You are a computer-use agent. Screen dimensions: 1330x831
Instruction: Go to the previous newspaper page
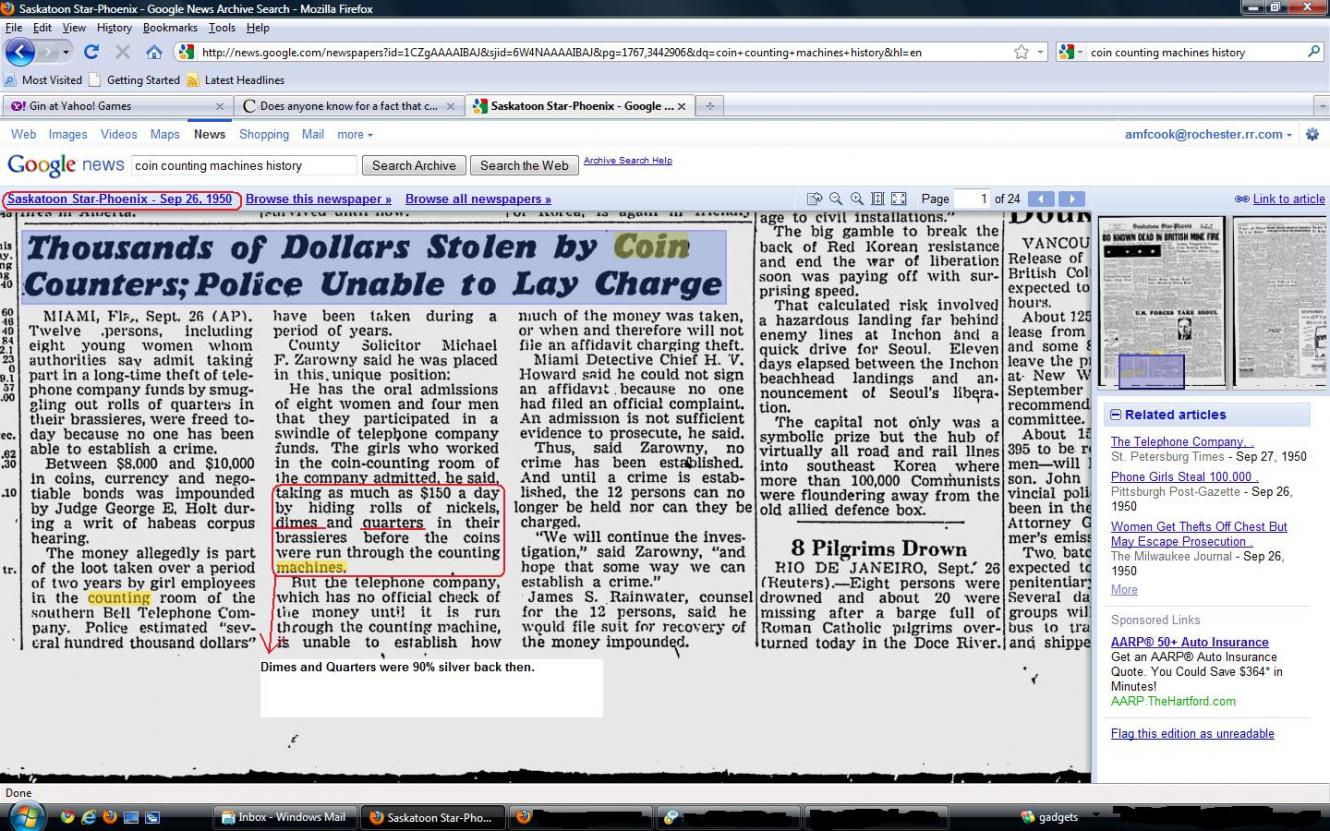1042,199
